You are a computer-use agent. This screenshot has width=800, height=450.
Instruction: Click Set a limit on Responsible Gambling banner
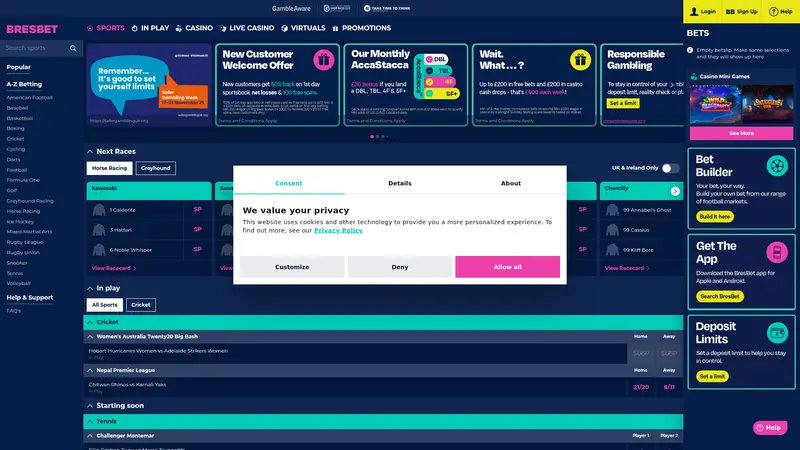[x=623, y=103]
